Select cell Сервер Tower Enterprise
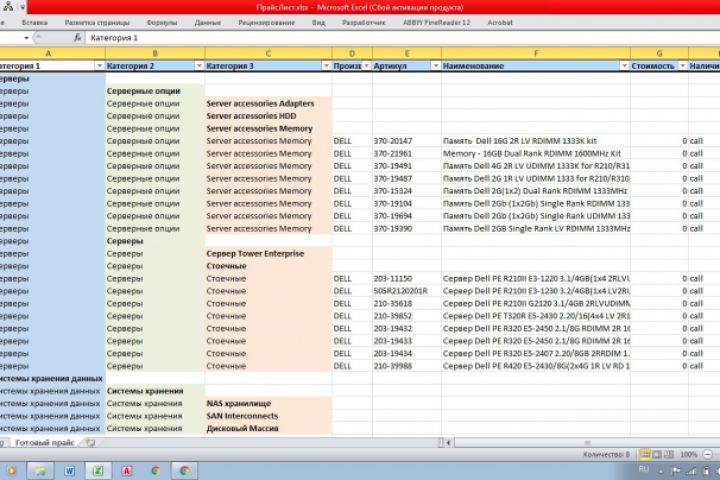The height and width of the screenshot is (480, 720). point(268,254)
